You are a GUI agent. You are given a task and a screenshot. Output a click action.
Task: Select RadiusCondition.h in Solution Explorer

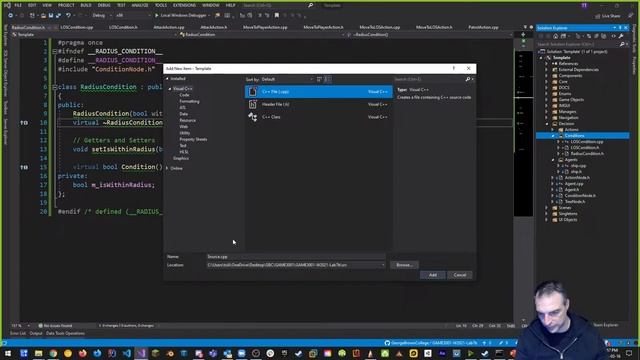(587, 153)
